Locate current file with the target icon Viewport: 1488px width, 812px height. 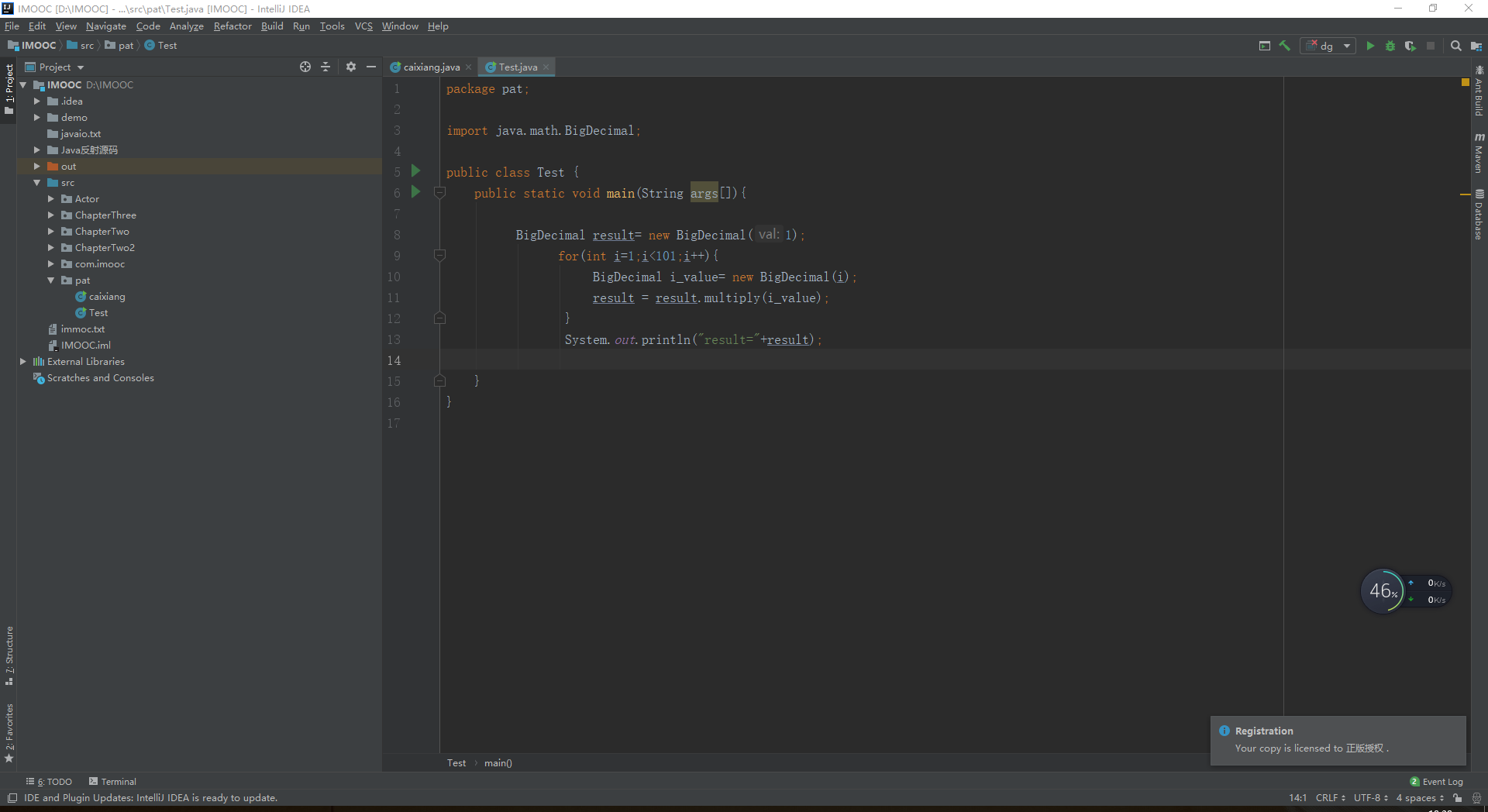click(305, 67)
